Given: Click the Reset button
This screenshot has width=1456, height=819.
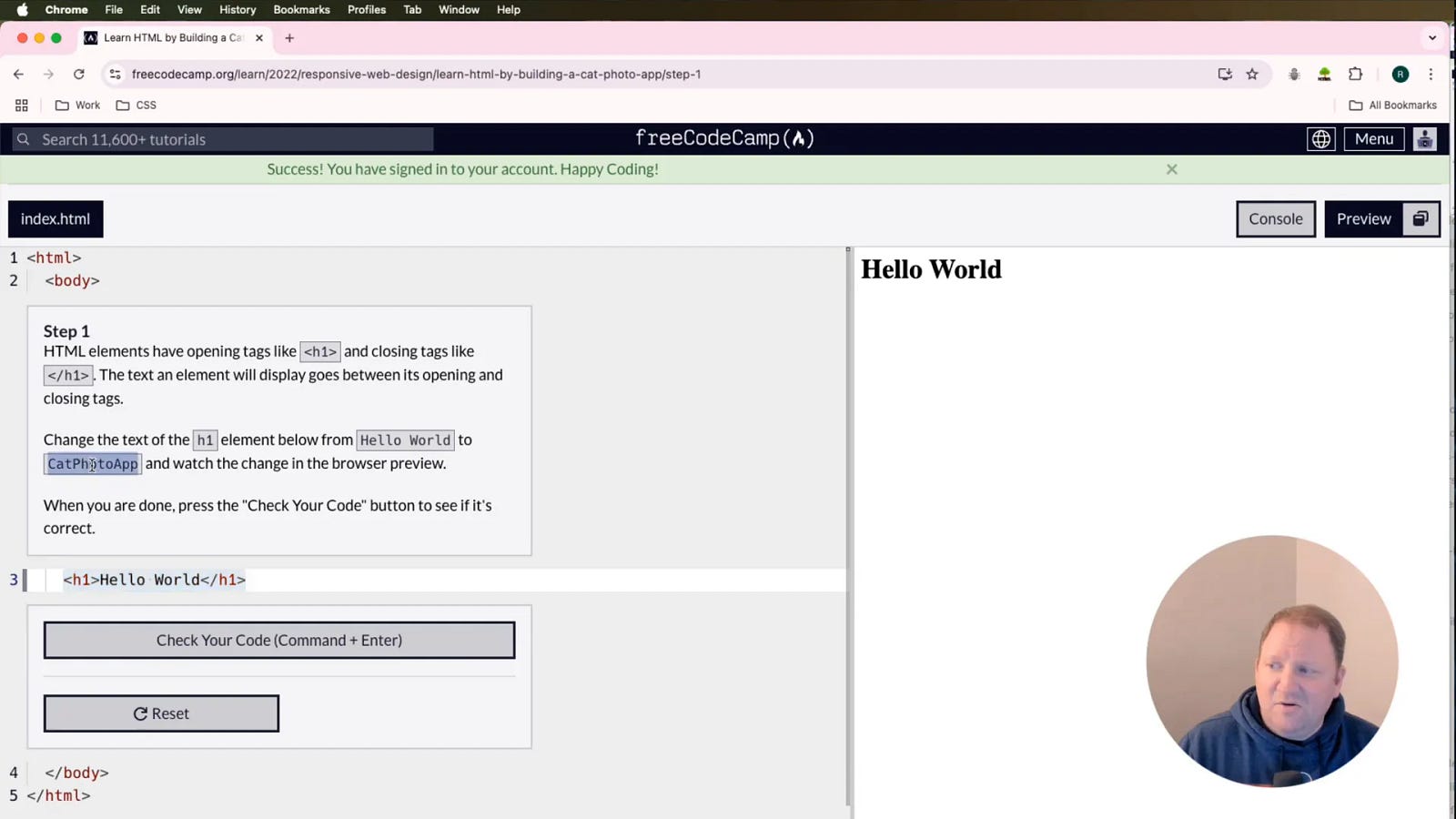Looking at the screenshot, I should [x=161, y=713].
